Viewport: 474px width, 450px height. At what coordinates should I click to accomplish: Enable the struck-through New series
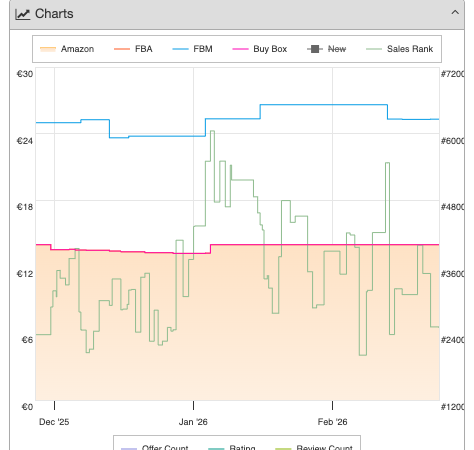pos(326,49)
